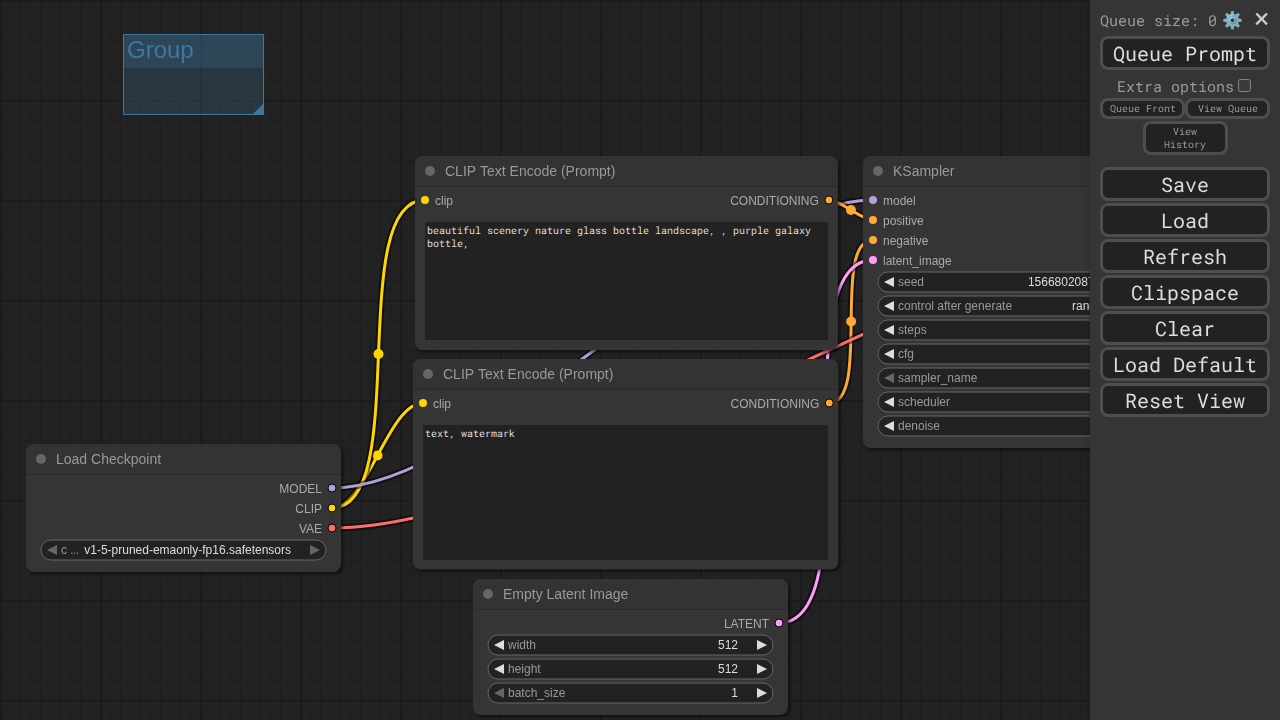Image resolution: width=1280 pixels, height=720 pixels.
Task: Open the sampler_name dropdown
Action: click(x=985, y=378)
